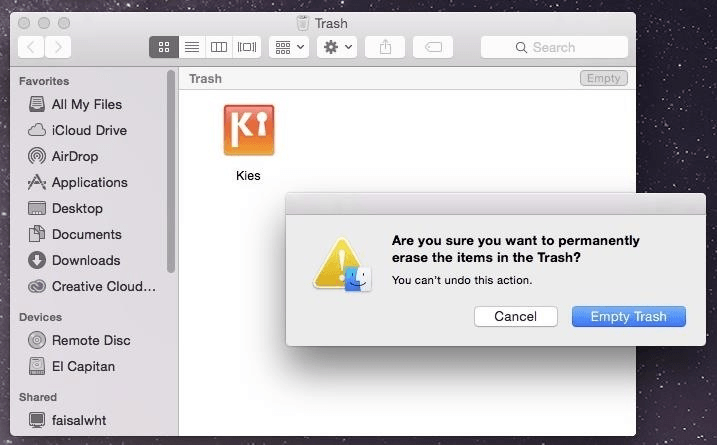717x445 pixels.
Task: Open the Action gear menu
Action: point(337,47)
